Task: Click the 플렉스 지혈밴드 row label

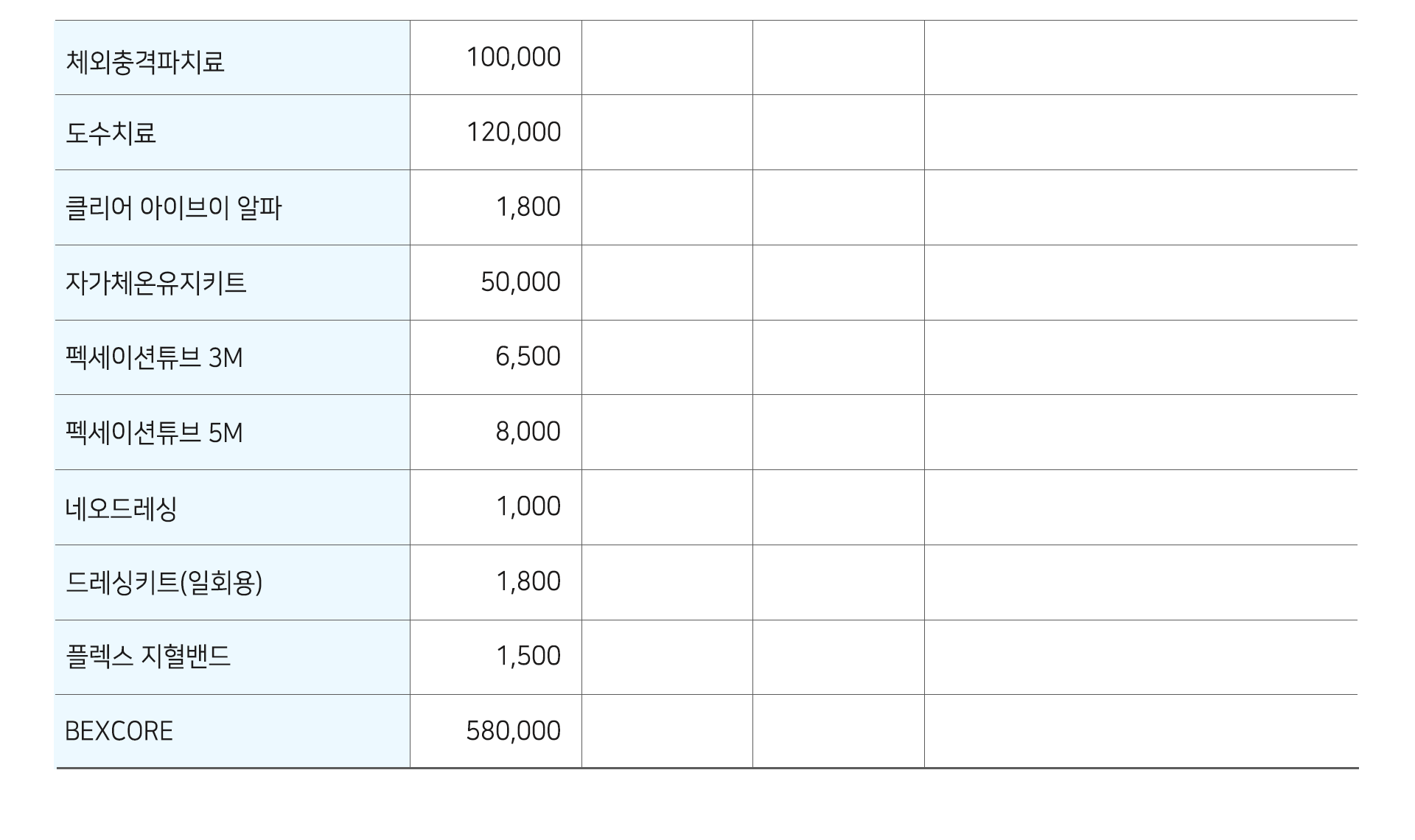Action: click(x=148, y=657)
